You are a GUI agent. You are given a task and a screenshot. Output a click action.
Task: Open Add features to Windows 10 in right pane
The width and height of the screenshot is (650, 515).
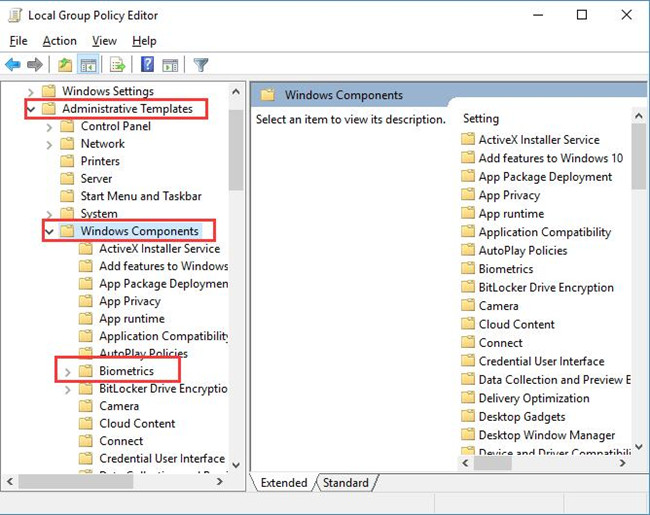(x=551, y=158)
